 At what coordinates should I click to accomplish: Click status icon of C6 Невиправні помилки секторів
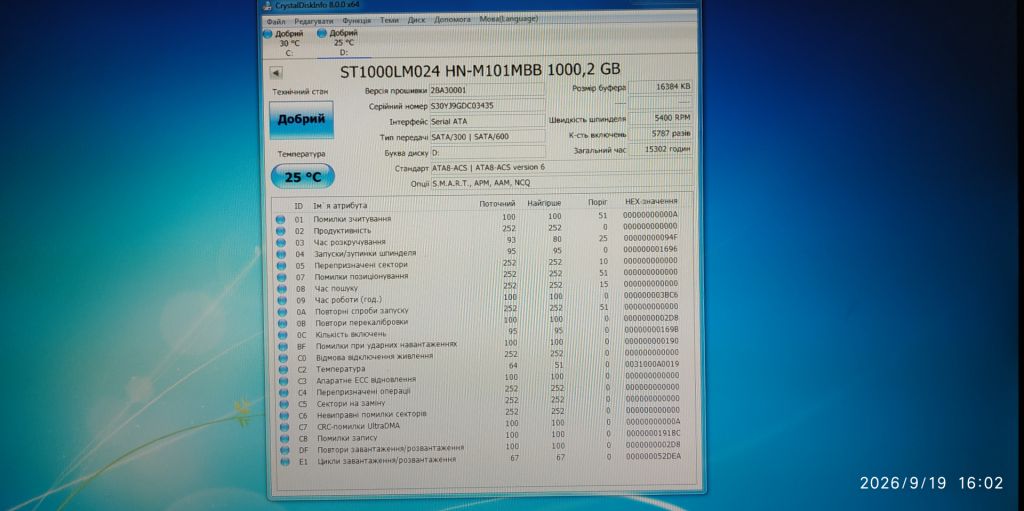click(283, 415)
